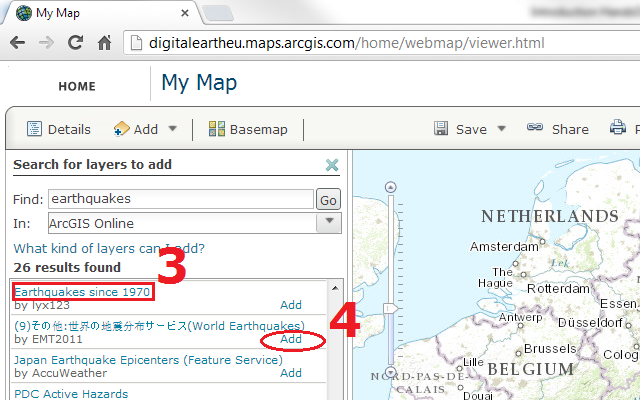
Task: Add the Earthquakes since 1970 layer
Action: [291, 305]
